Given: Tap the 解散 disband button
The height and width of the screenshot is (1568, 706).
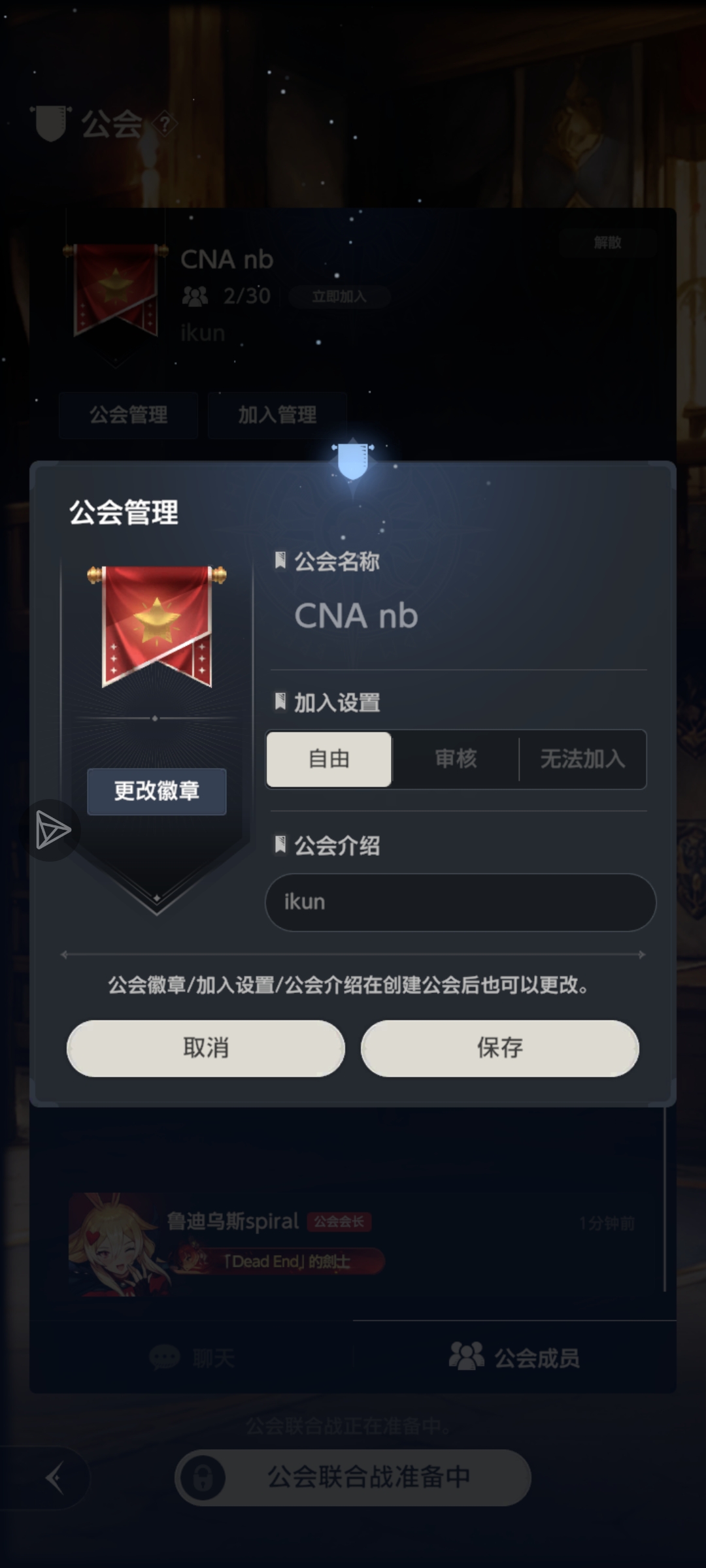Looking at the screenshot, I should tap(607, 243).
